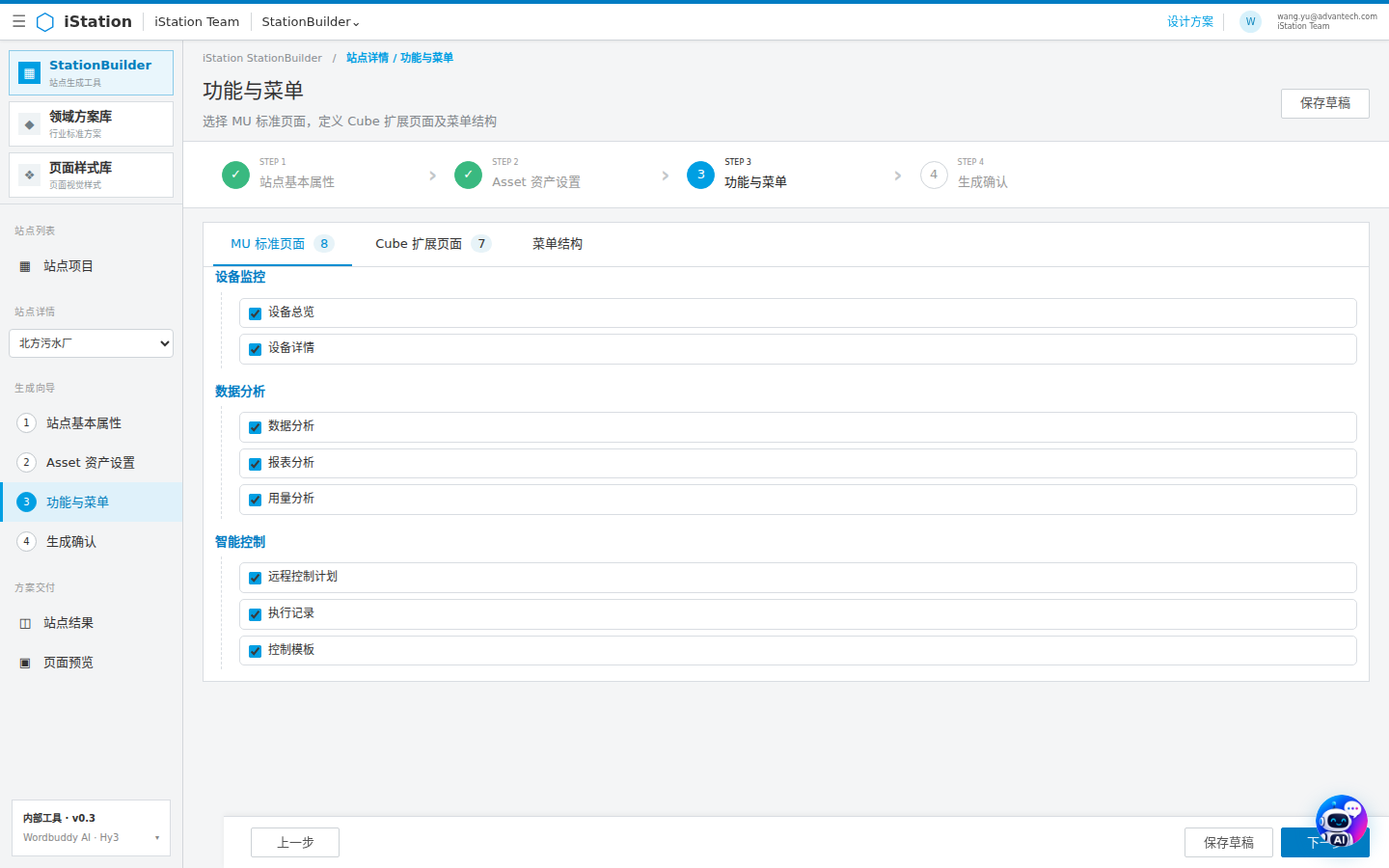This screenshot has width=1389, height=868.
Task: Click the user avatar W circle
Action: tap(1250, 21)
